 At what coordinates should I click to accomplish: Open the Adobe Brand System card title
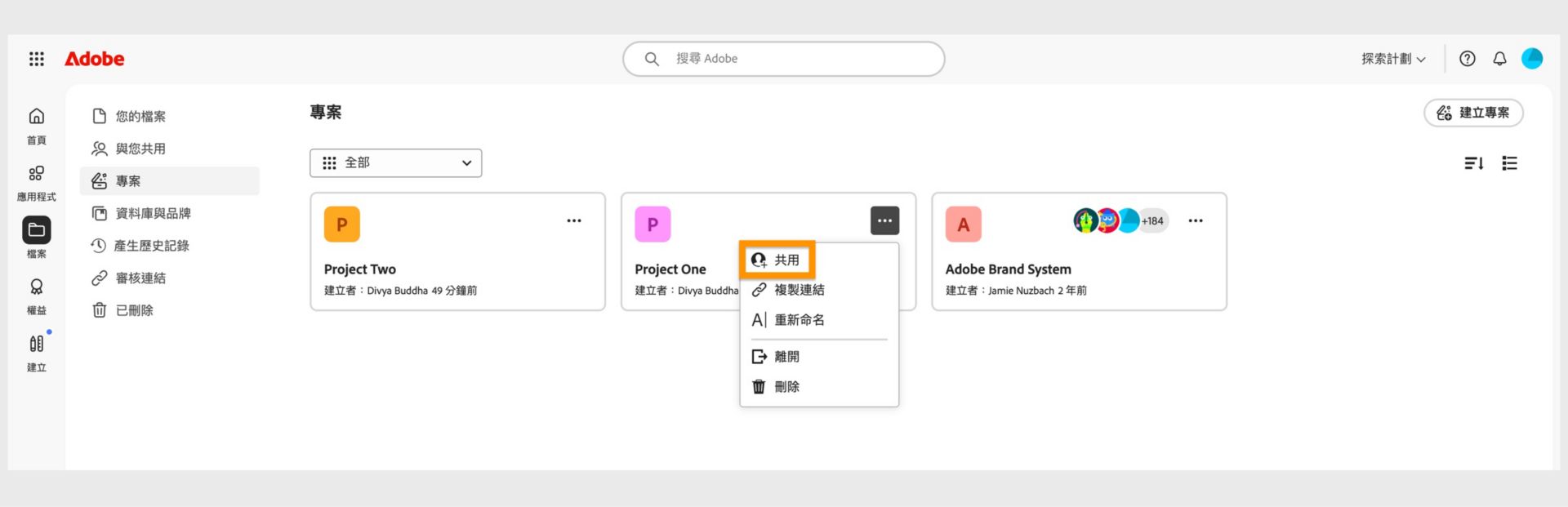pyautogui.click(x=1009, y=269)
